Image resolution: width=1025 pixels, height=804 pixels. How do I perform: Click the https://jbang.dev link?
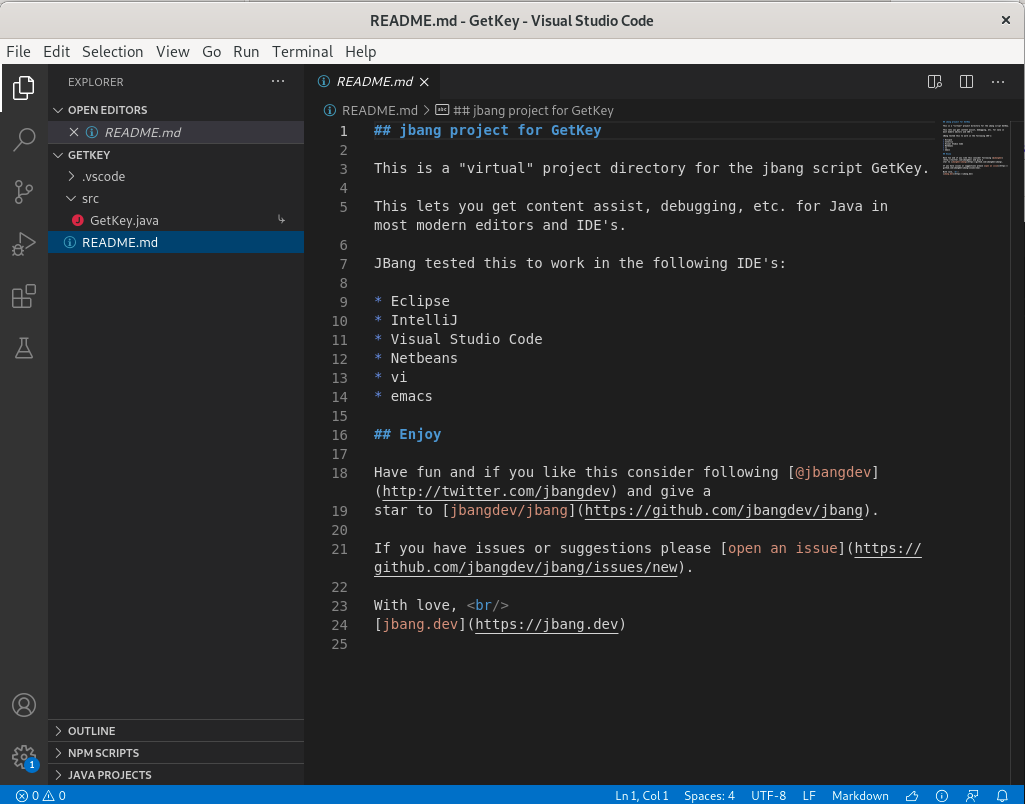(546, 624)
